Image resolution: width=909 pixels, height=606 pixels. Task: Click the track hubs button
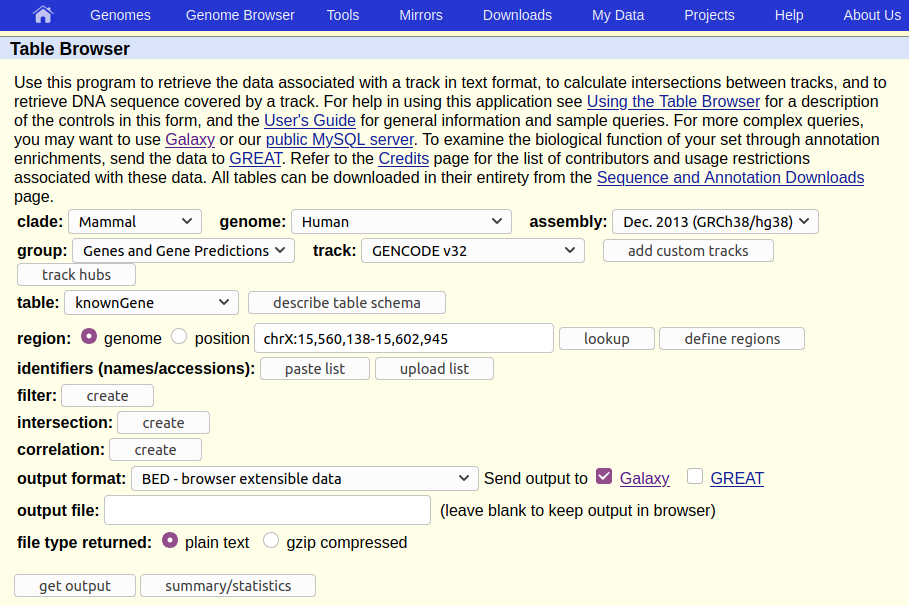tap(77, 275)
